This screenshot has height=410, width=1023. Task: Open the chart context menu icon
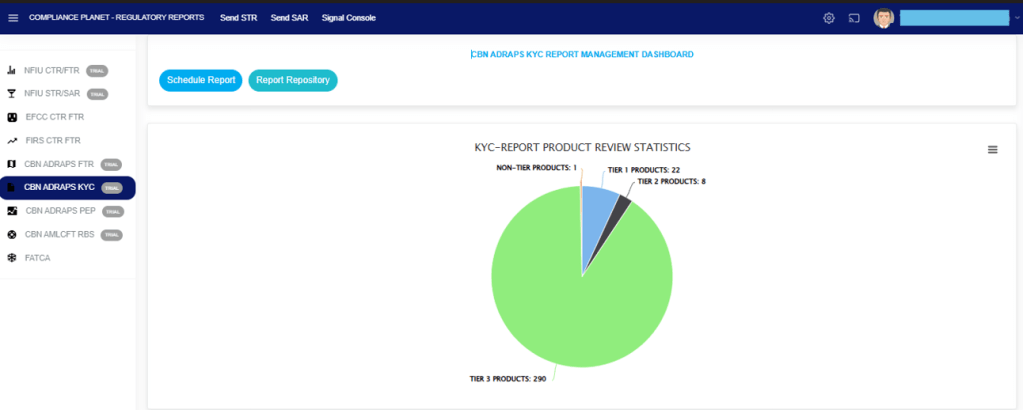(992, 149)
